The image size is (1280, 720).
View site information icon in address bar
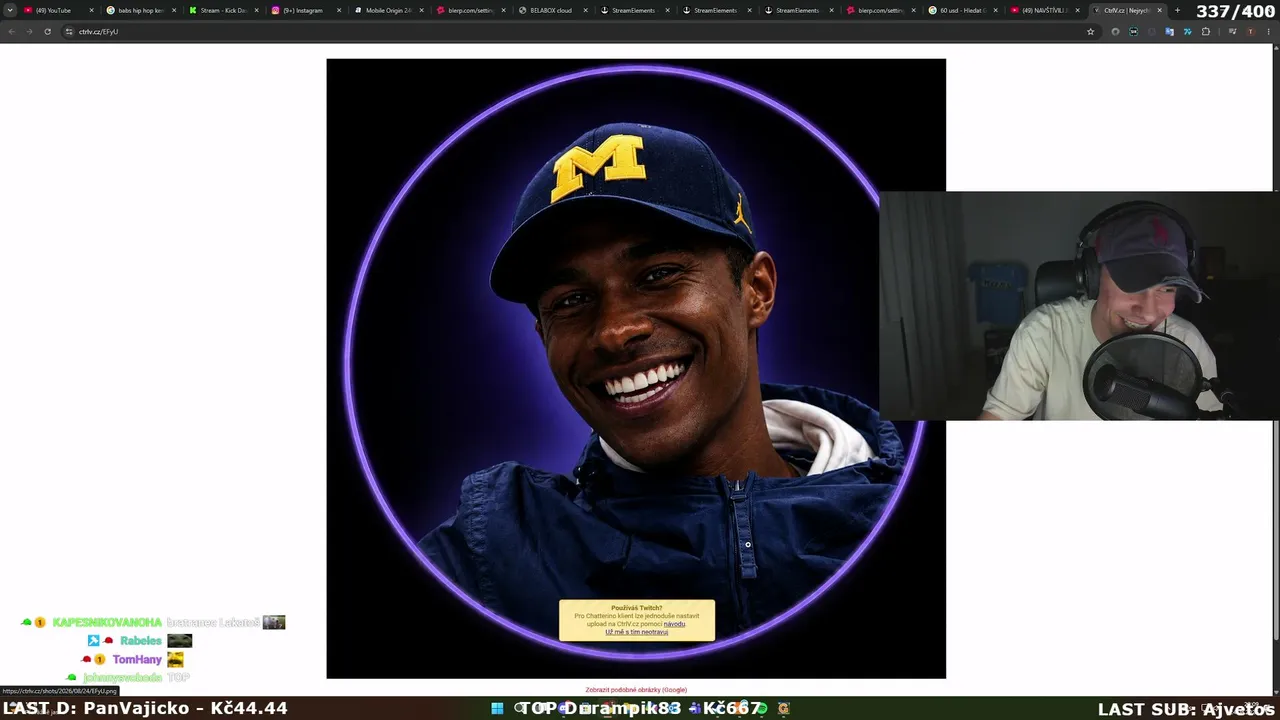coord(69,31)
